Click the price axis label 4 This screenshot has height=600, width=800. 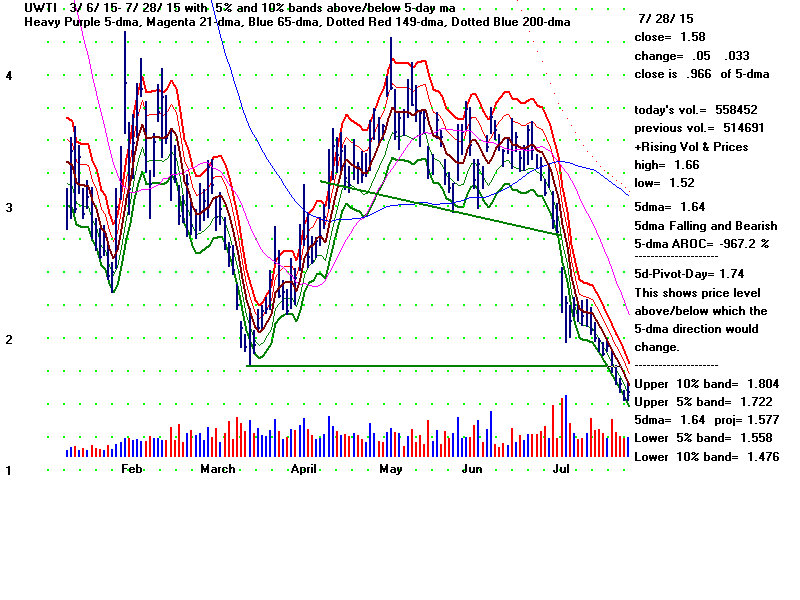(8, 76)
